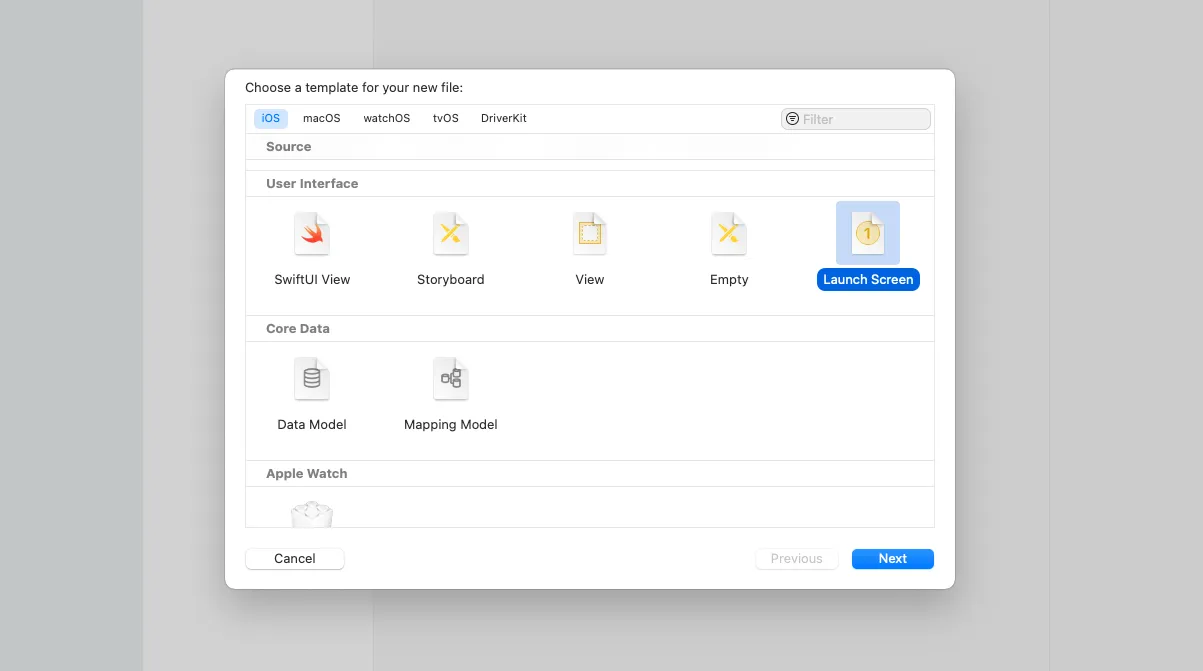Image resolution: width=1203 pixels, height=671 pixels.
Task: Click the "Core Data" section header
Action: 298,329
